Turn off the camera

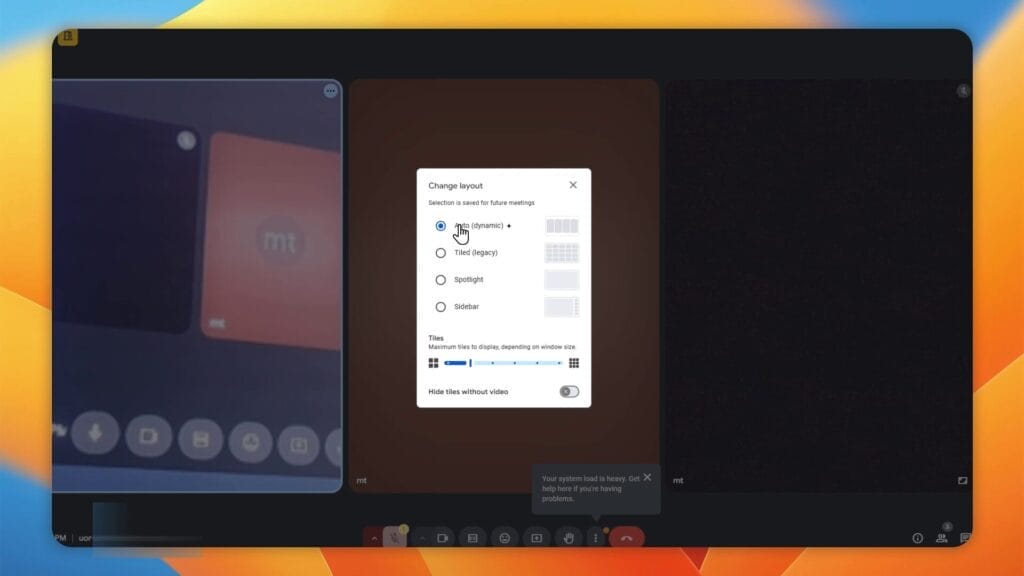(x=442, y=538)
